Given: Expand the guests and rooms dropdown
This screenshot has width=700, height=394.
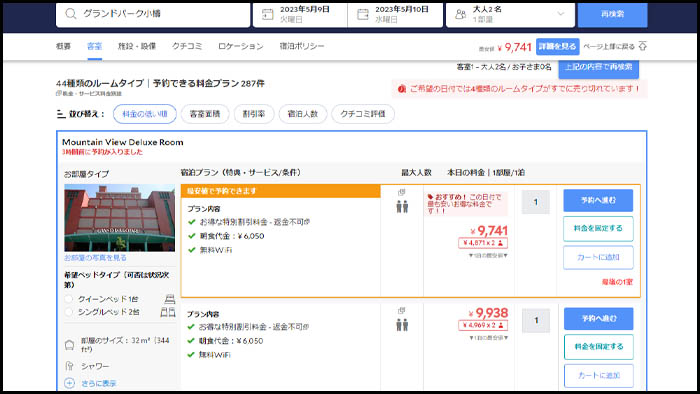Looking at the screenshot, I should 560,14.
